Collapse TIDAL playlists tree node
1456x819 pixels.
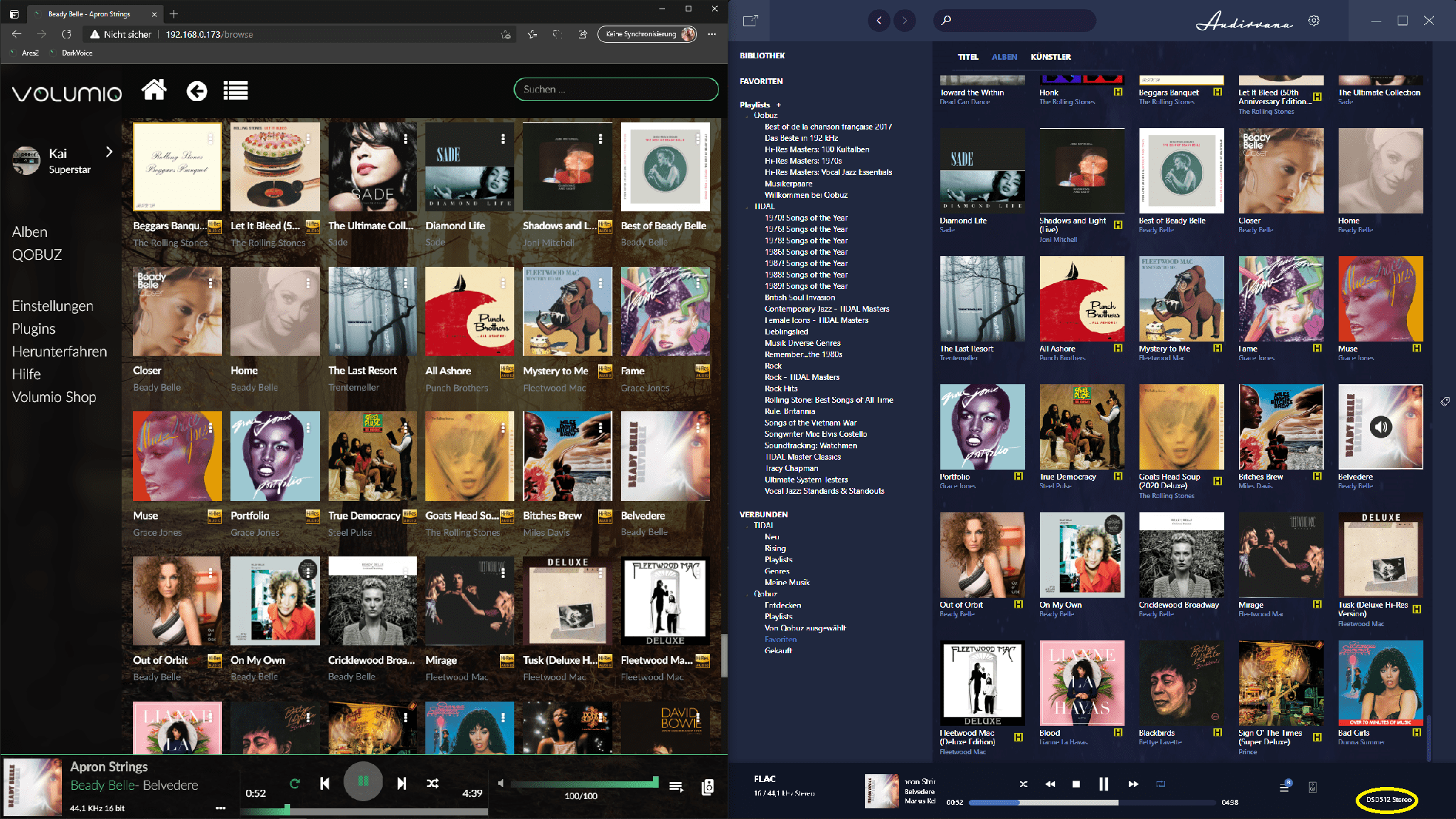pos(748,206)
